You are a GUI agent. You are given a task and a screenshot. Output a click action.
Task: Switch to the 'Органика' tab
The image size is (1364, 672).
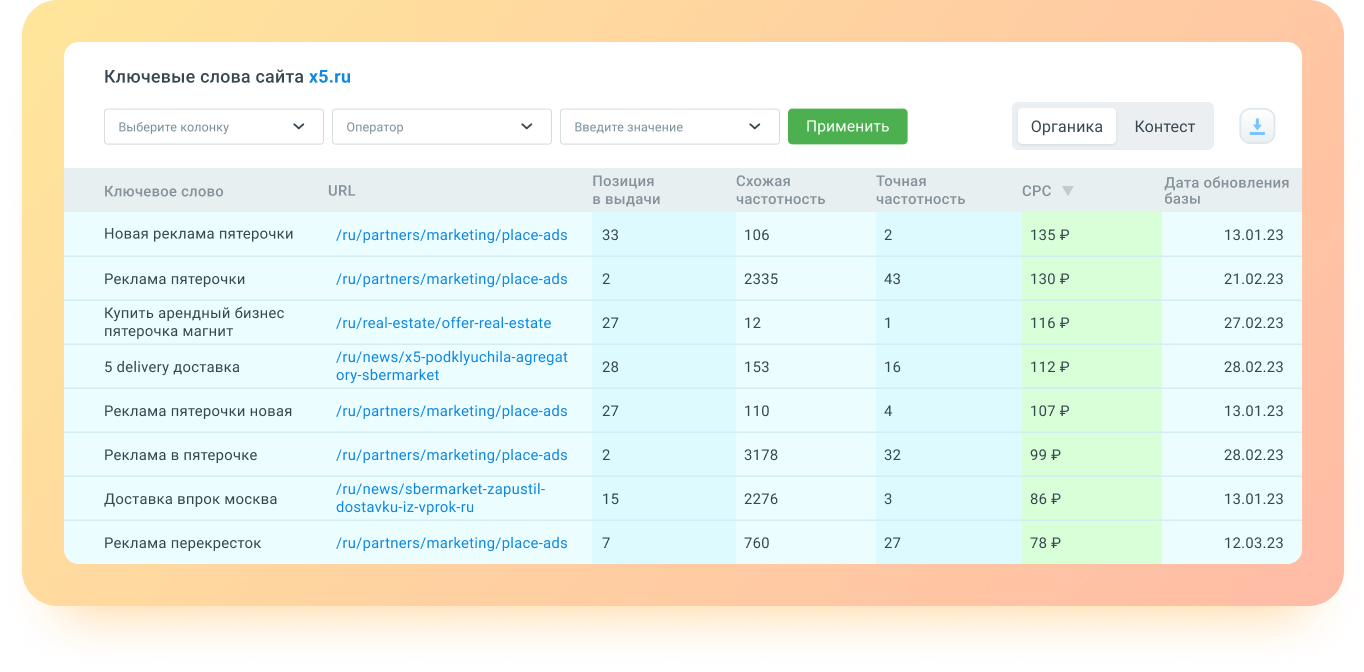point(1067,126)
